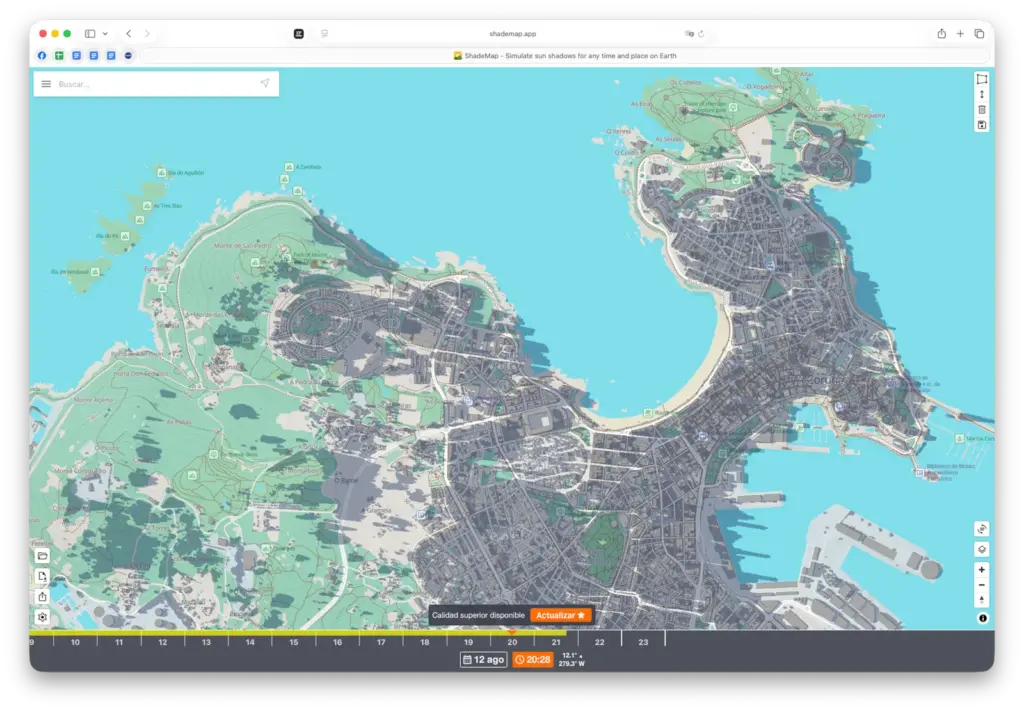The height and width of the screenshot is (711, 1024).
Task: Jump timeline to hour 16
Action: [x=338, y=642]
